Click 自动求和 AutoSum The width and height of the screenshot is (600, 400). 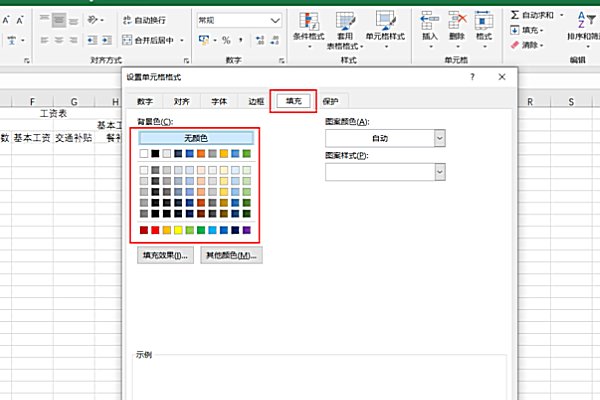(x=532, y=15)
